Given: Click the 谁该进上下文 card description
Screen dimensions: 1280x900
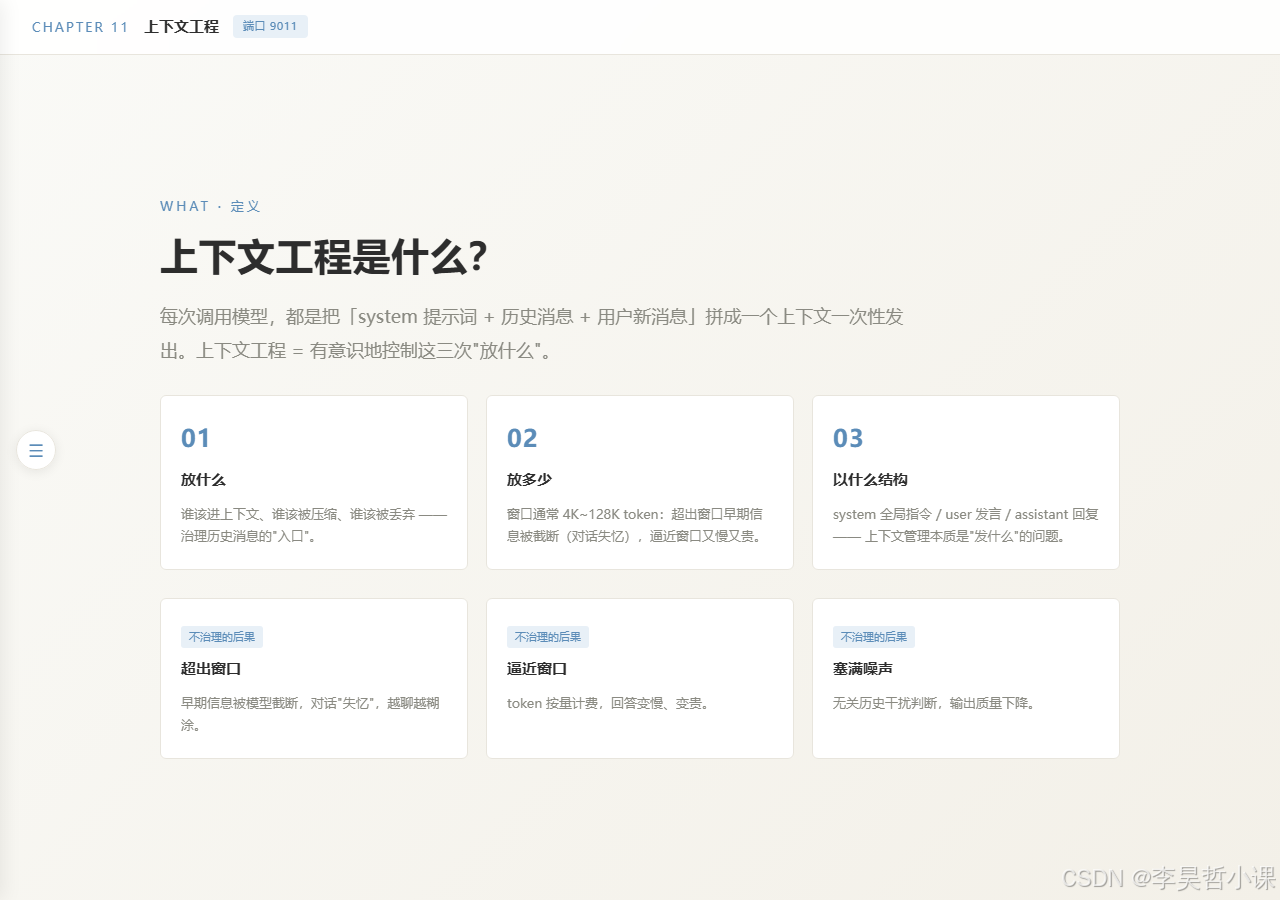Looking at the screenshot, I should click(314, 525).
